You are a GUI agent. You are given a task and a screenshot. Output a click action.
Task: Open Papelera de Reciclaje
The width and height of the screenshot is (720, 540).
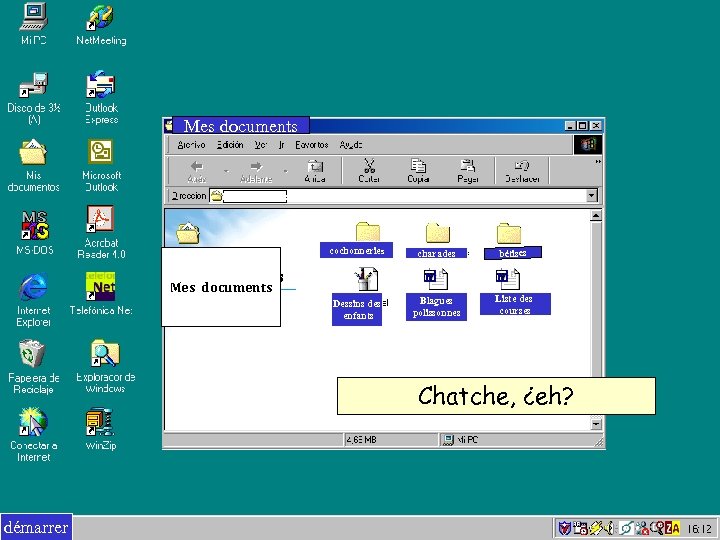33,367
